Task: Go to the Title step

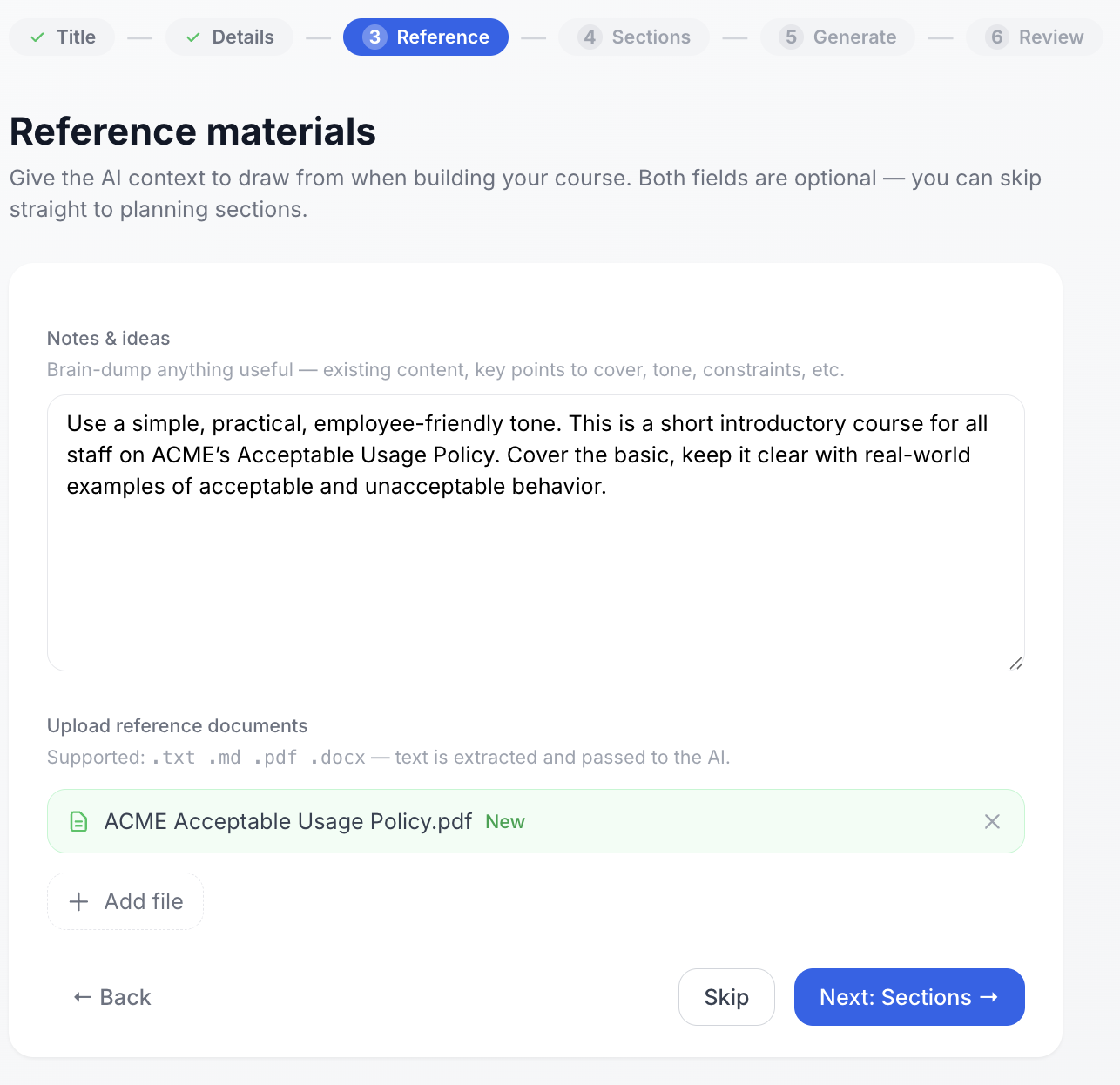Action: (x=62, y=37)
